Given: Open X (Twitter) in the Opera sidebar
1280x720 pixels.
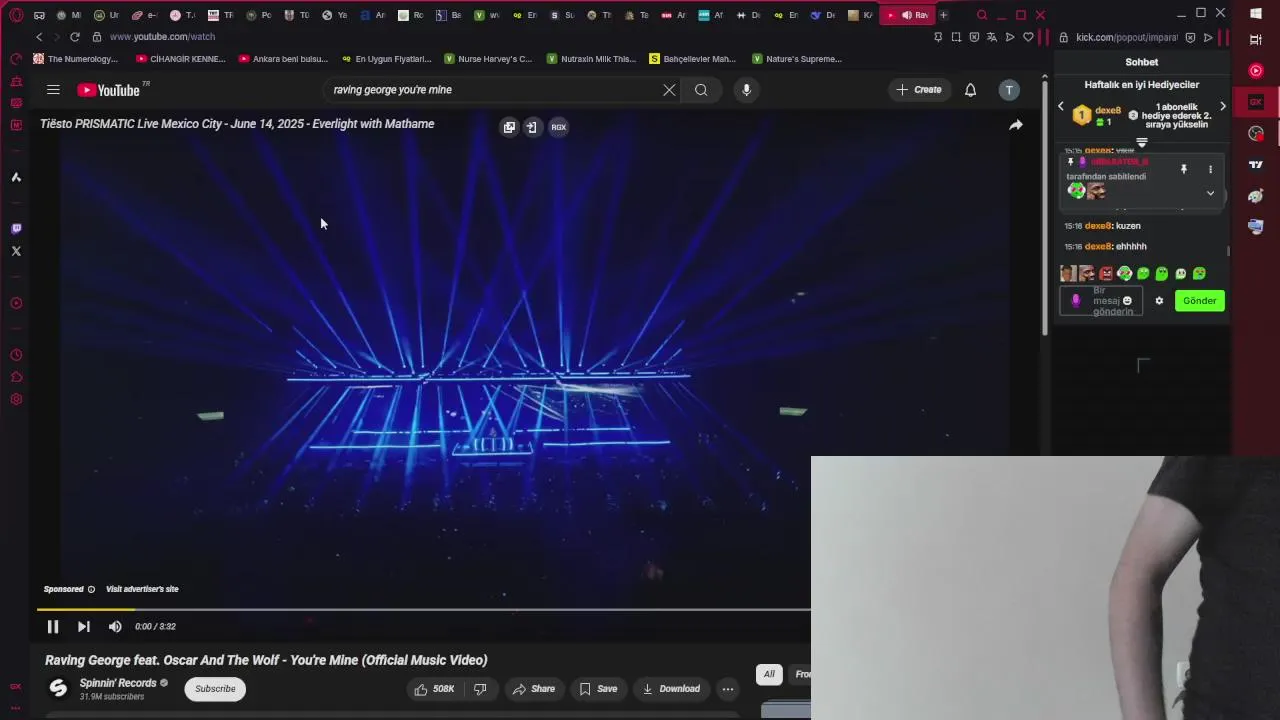Looking at the screenshot, I should (16, 251).
